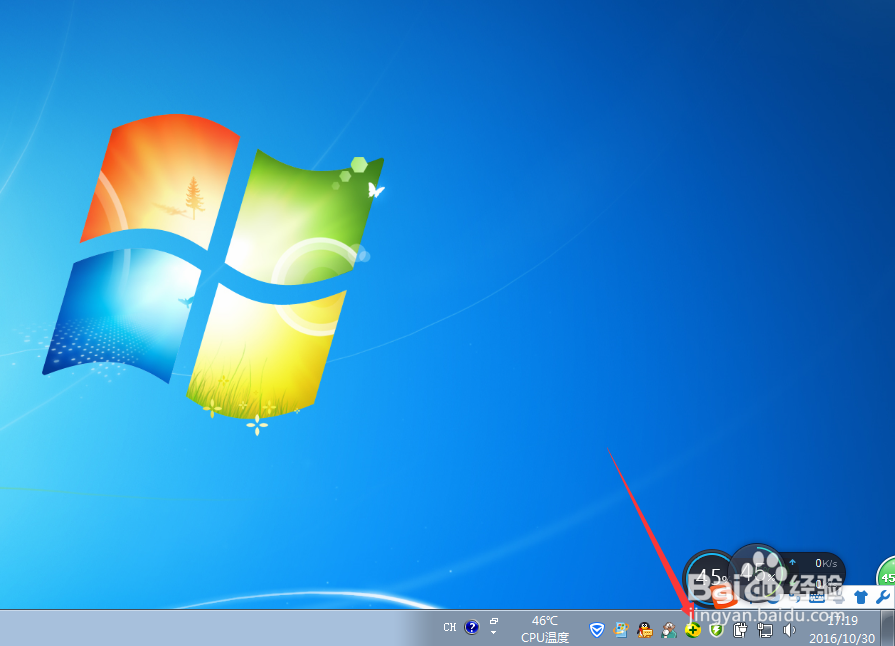Click the Show desktop strip

point(888,628)
